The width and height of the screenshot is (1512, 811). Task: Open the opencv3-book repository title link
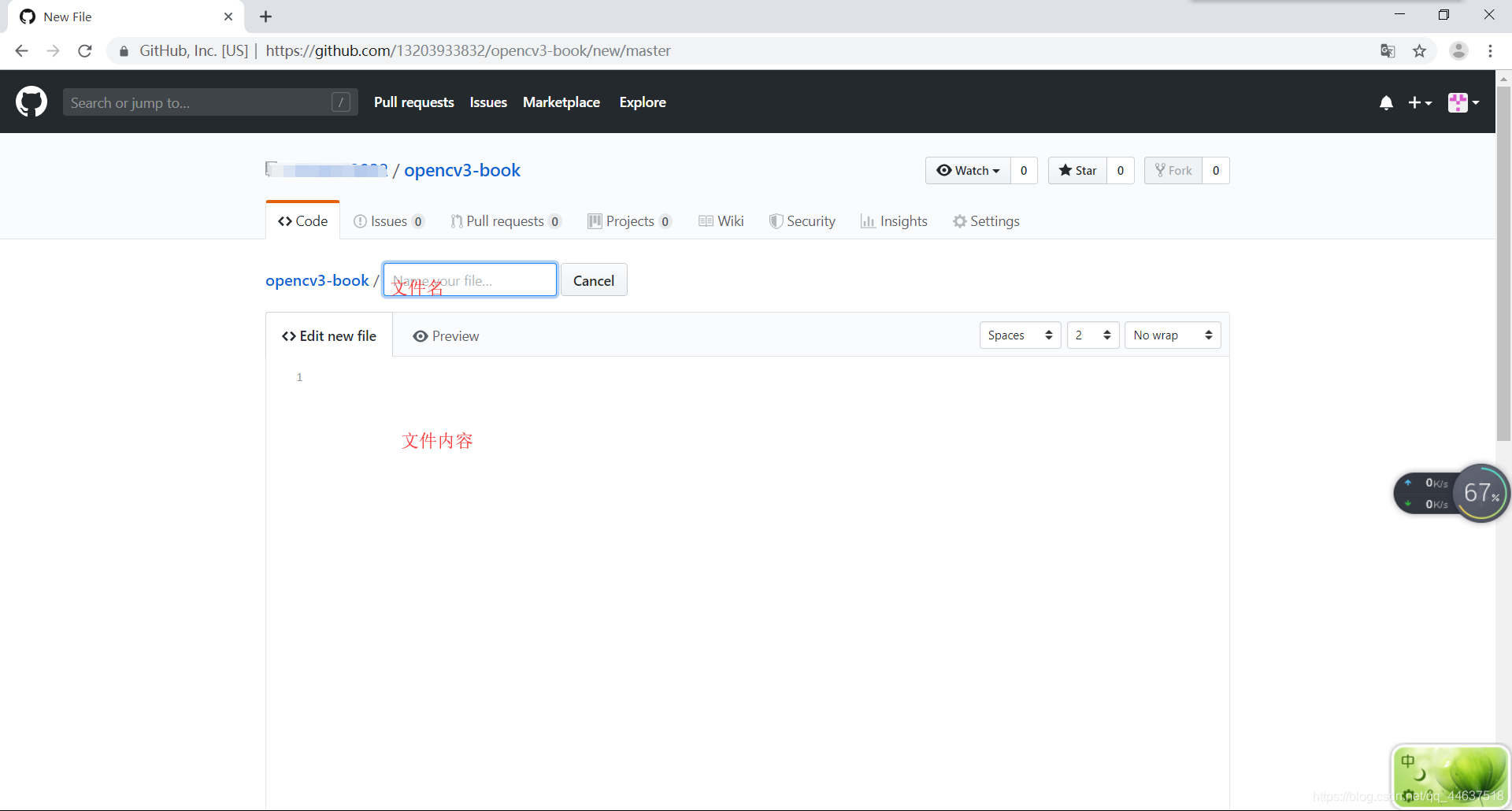click(x=462, y=170)
